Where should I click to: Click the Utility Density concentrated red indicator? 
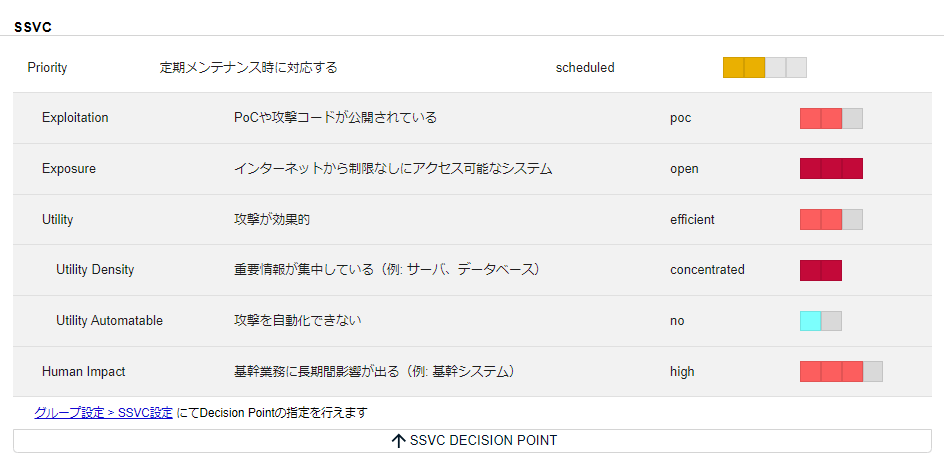820,270
